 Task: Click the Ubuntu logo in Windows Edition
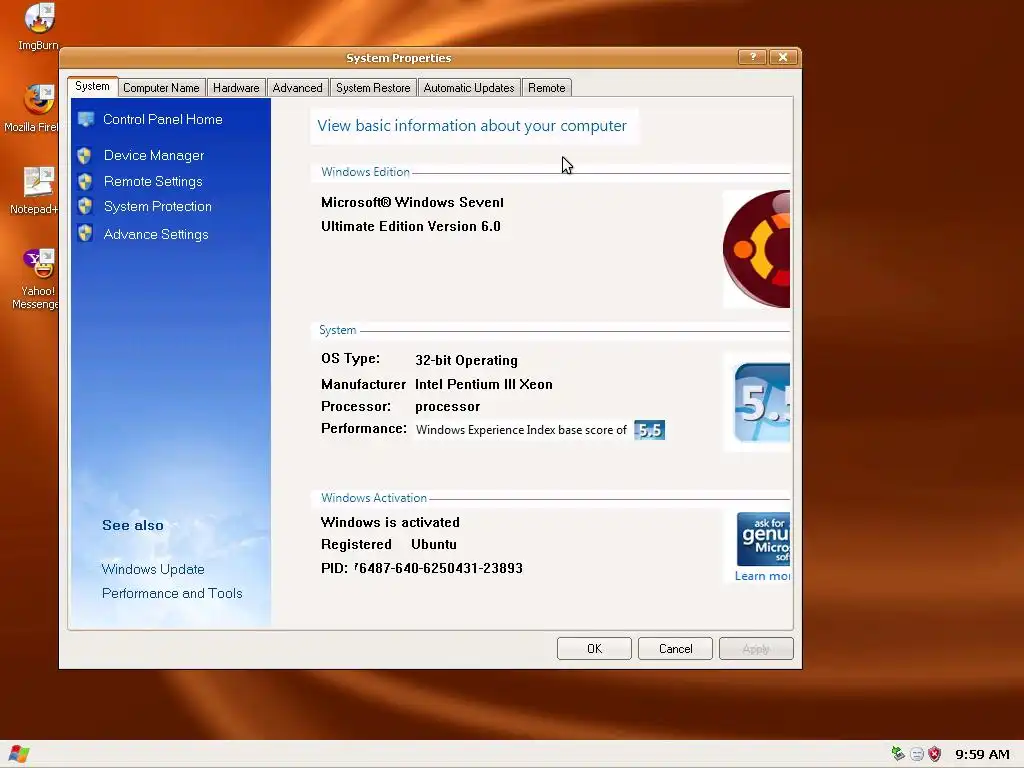[756, 249]
